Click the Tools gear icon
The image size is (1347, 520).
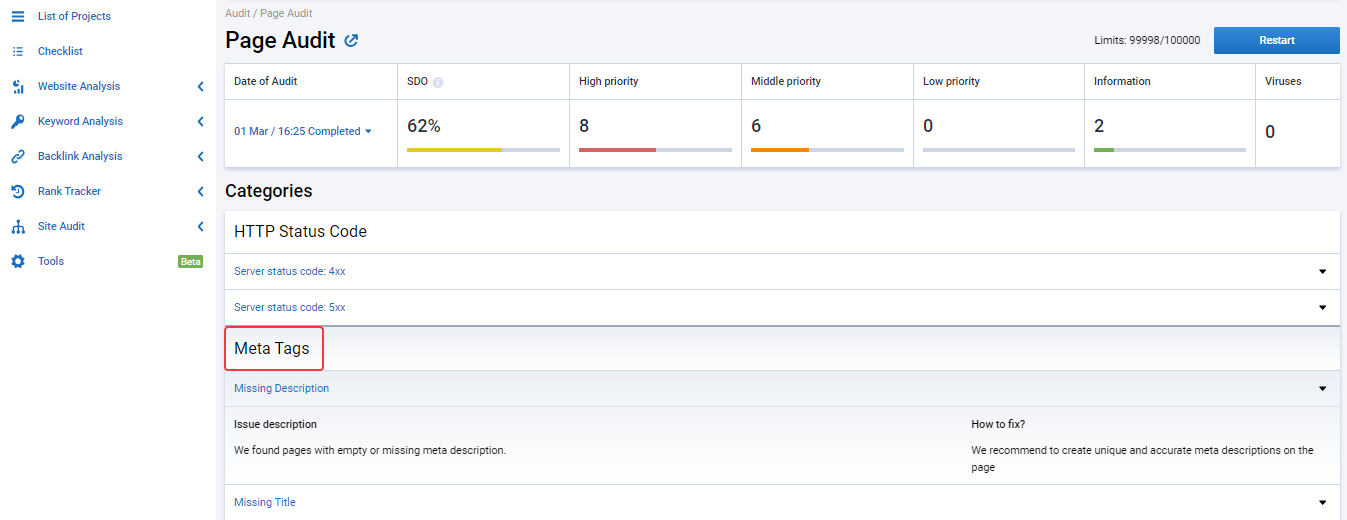click(17, 261)
